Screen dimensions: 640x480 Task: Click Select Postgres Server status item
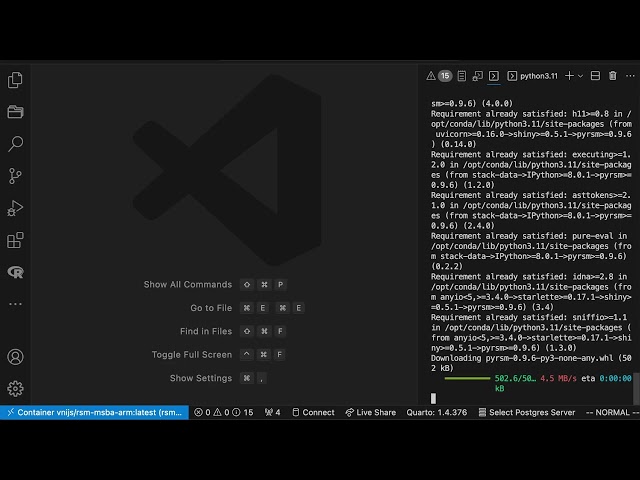pos(527,412)
